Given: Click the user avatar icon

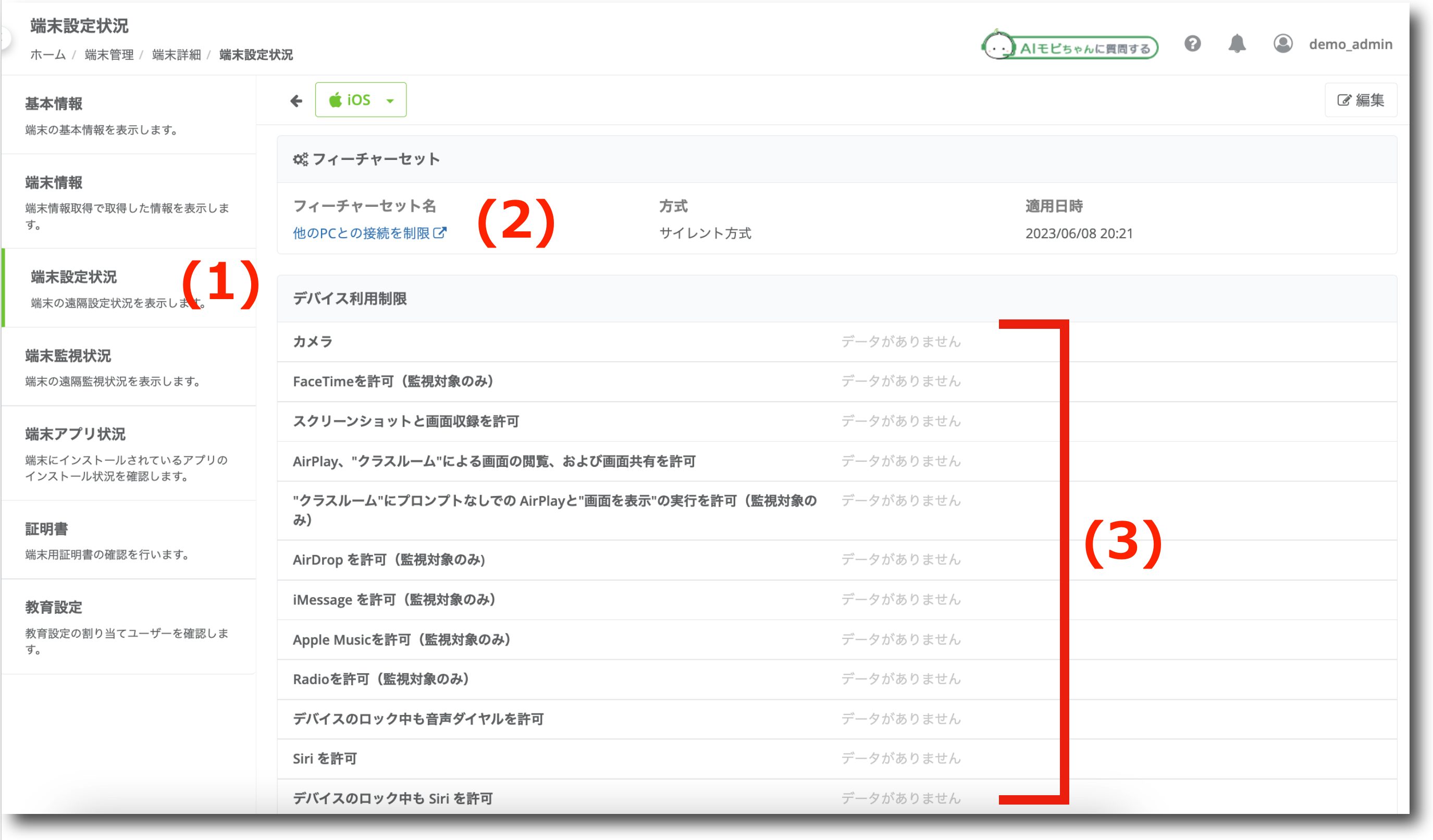Looking at the screenshot, I should (1283, 44).
